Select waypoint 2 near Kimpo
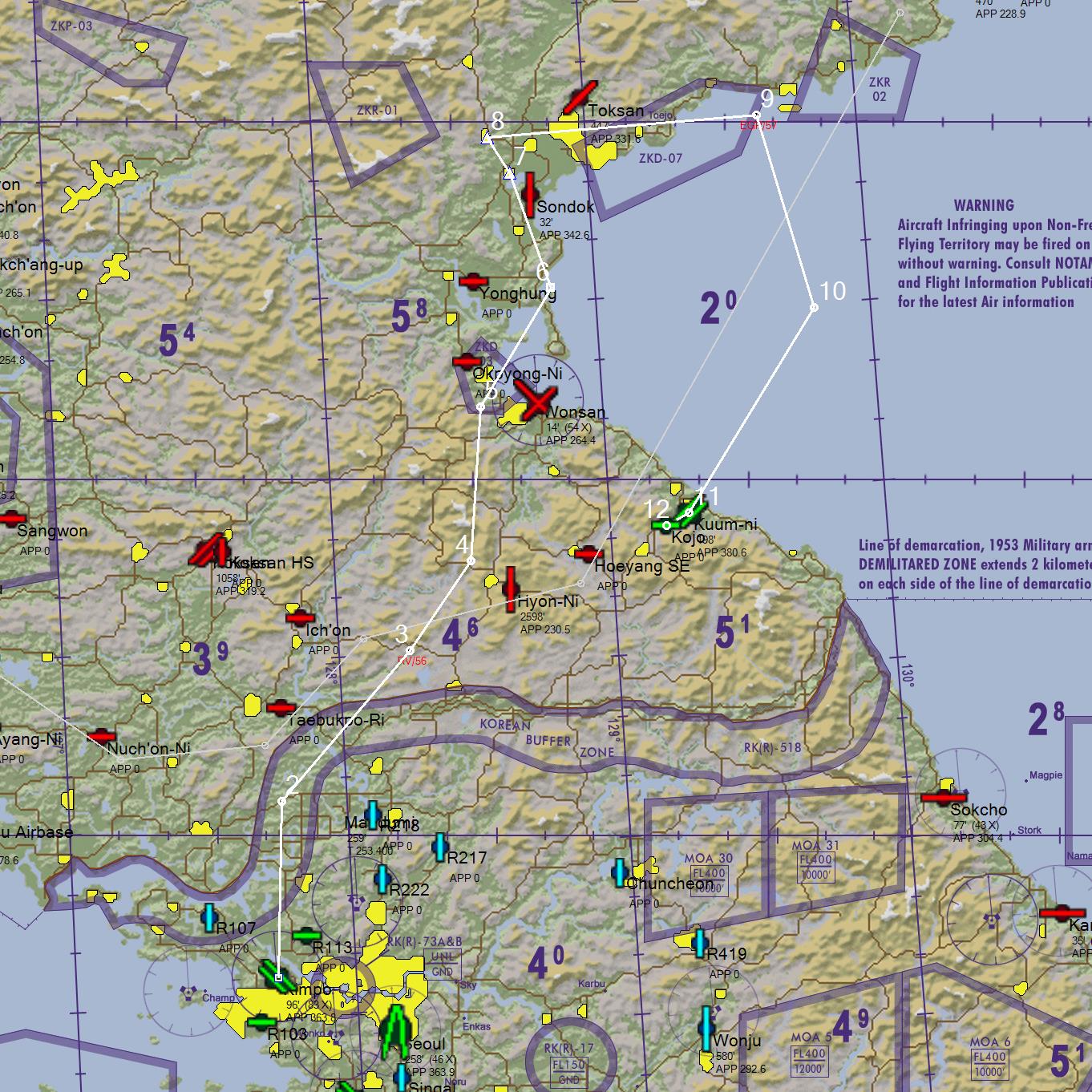The image size is (1092, 1092). tap(281, 799)
